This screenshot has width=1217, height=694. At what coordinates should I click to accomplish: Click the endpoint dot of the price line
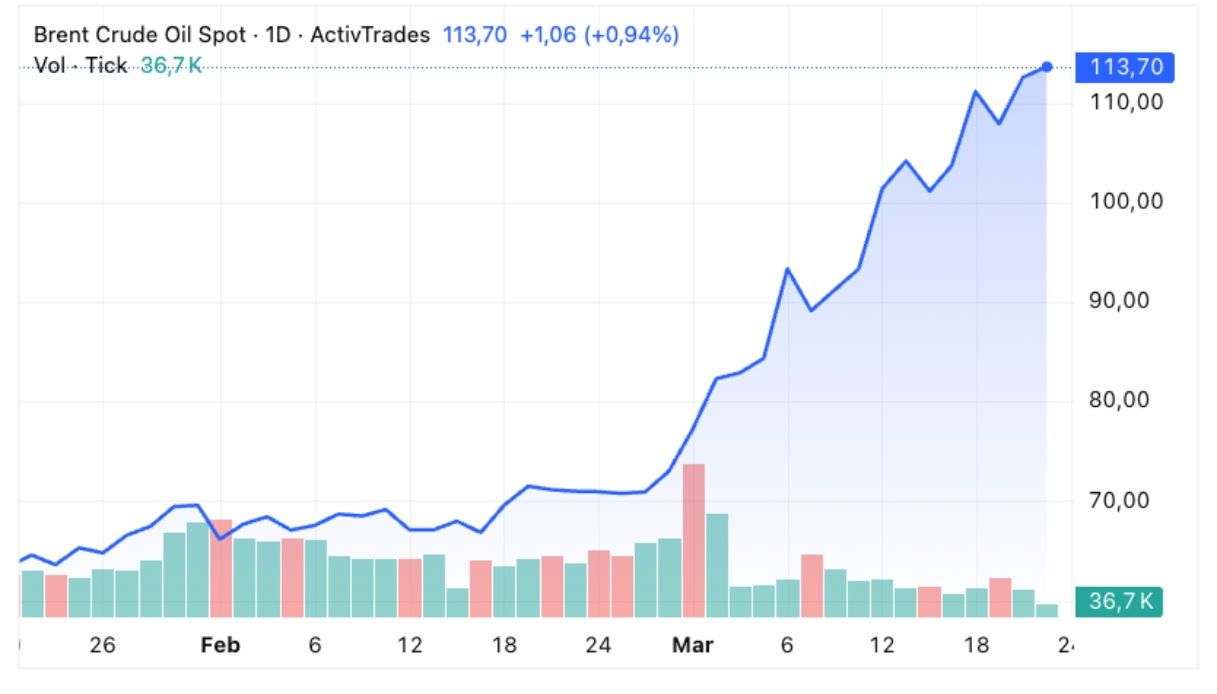[x=1047, y=67]
